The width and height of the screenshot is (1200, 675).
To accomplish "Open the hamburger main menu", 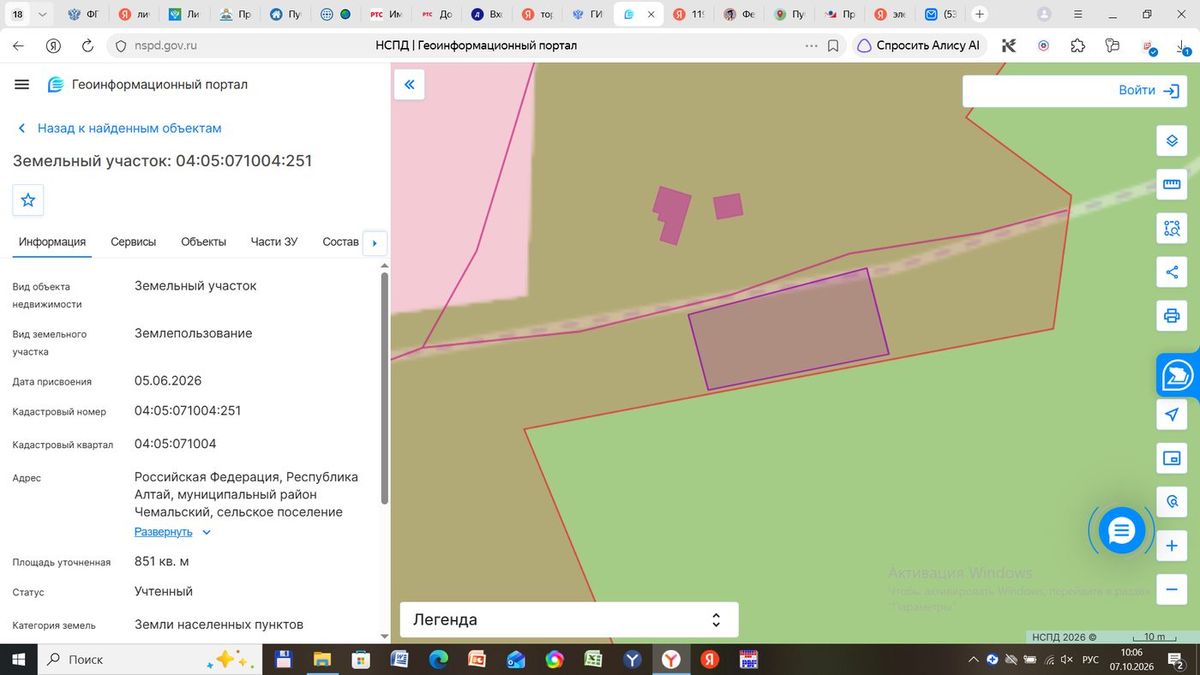I will 22,85.
